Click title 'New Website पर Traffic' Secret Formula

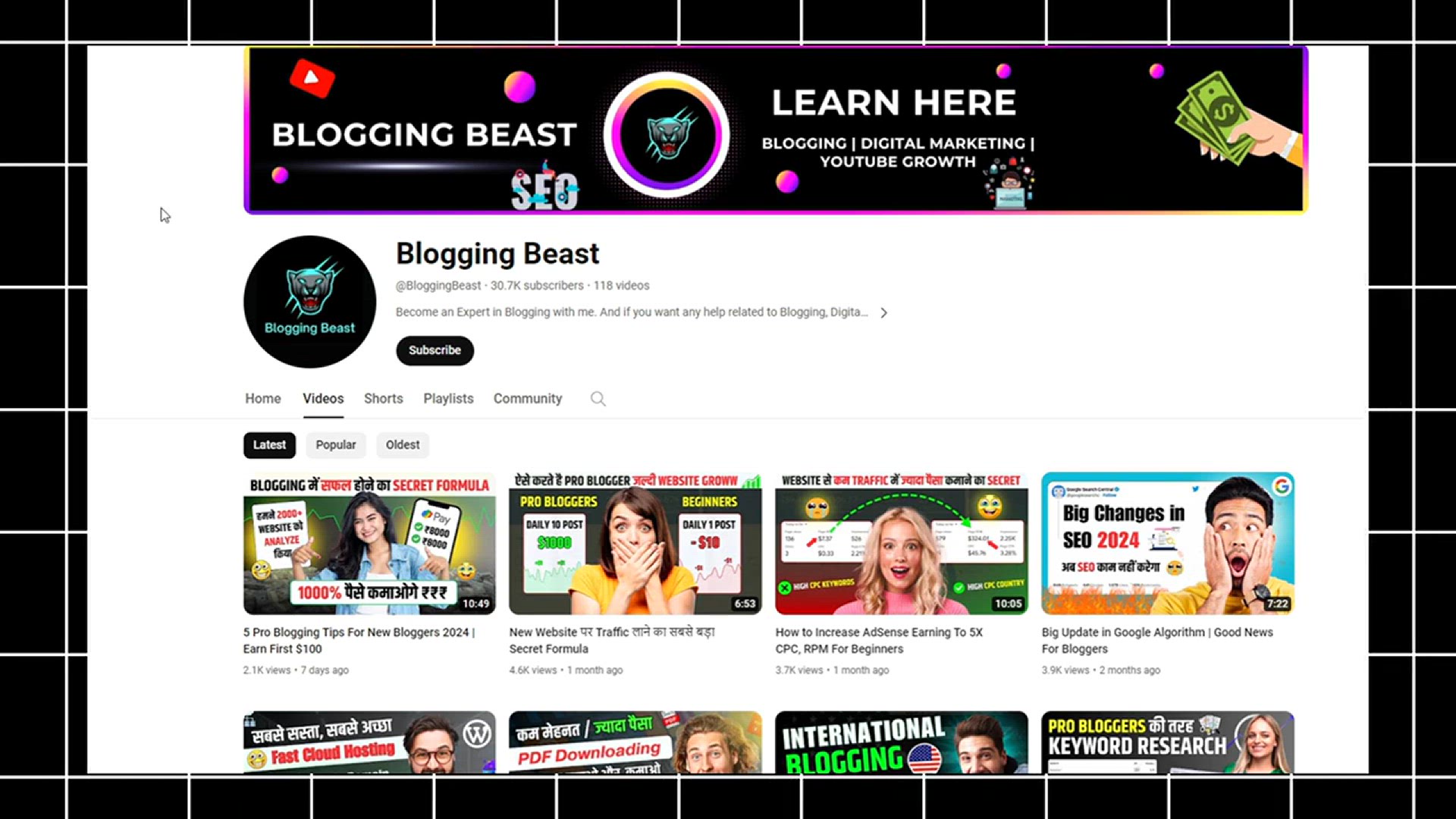tap(612, 640)
